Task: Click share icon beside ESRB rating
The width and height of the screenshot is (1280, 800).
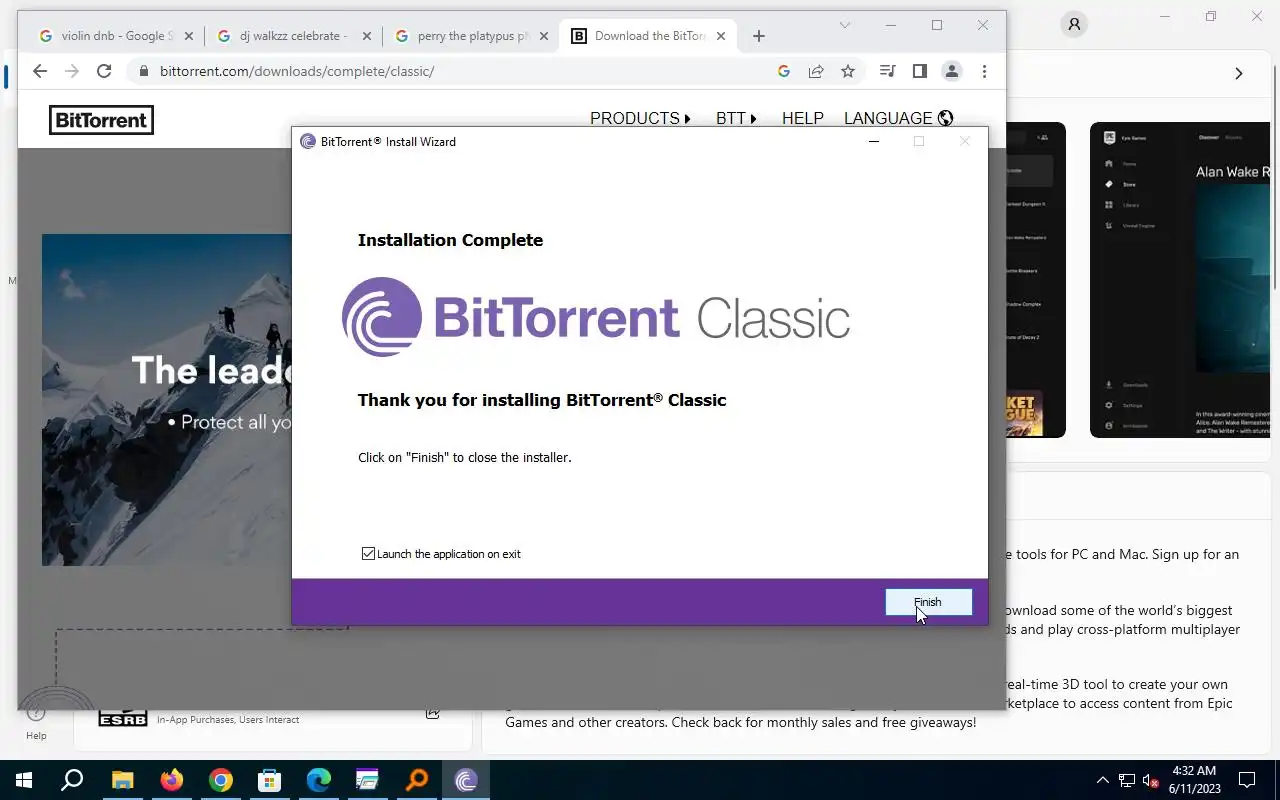Action: click(432, 713)
